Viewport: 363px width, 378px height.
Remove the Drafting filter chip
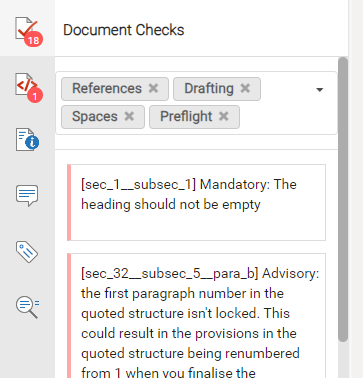(245, 88)
